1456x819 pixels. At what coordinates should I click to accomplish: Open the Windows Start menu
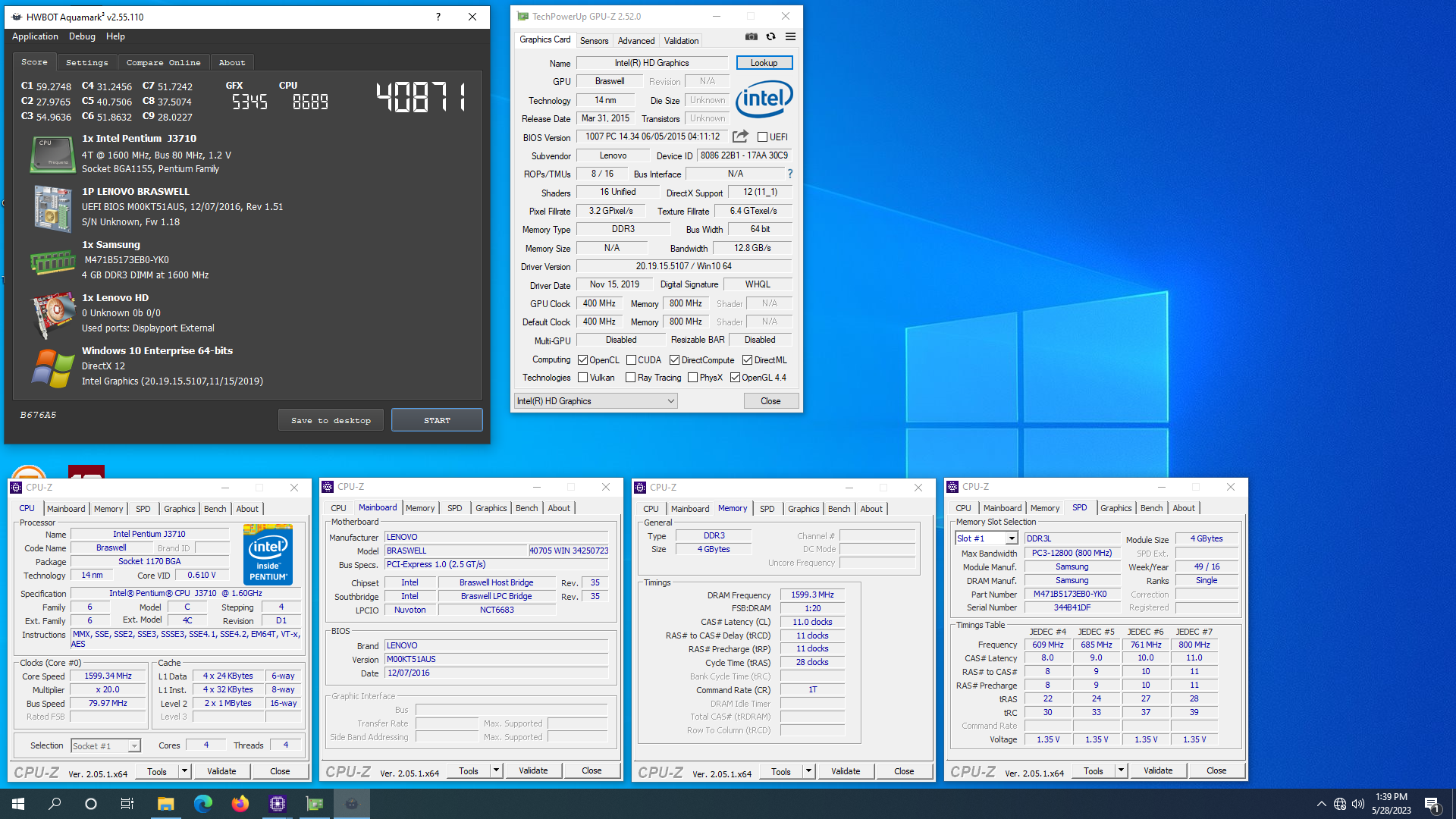(x=18, y=804)
